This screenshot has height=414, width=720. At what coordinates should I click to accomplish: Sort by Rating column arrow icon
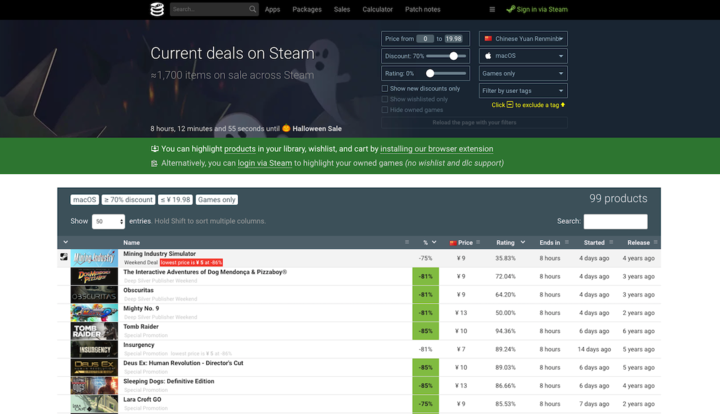point(522,242)
